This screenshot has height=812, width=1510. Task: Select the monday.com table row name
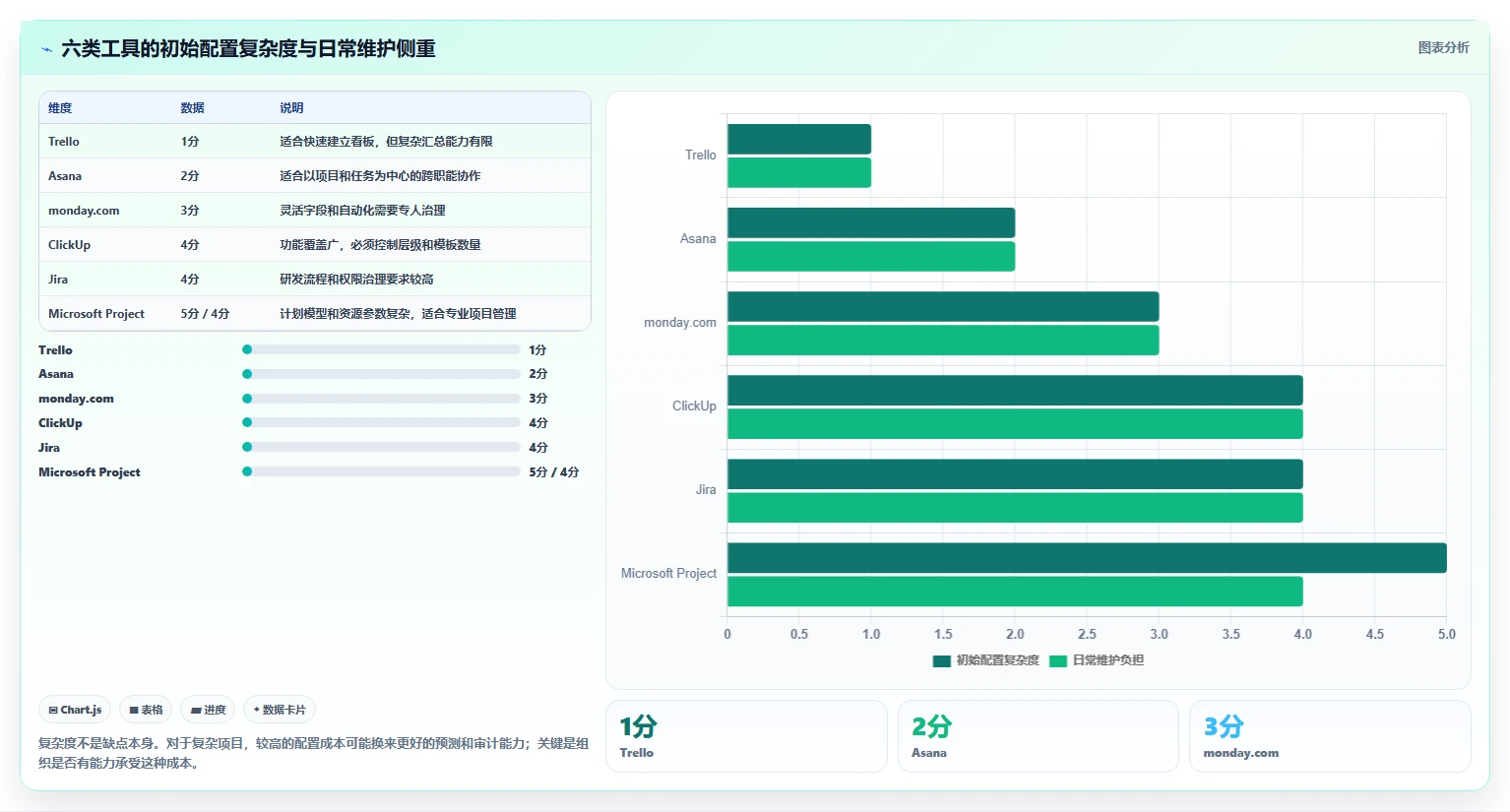pos(84,211)
